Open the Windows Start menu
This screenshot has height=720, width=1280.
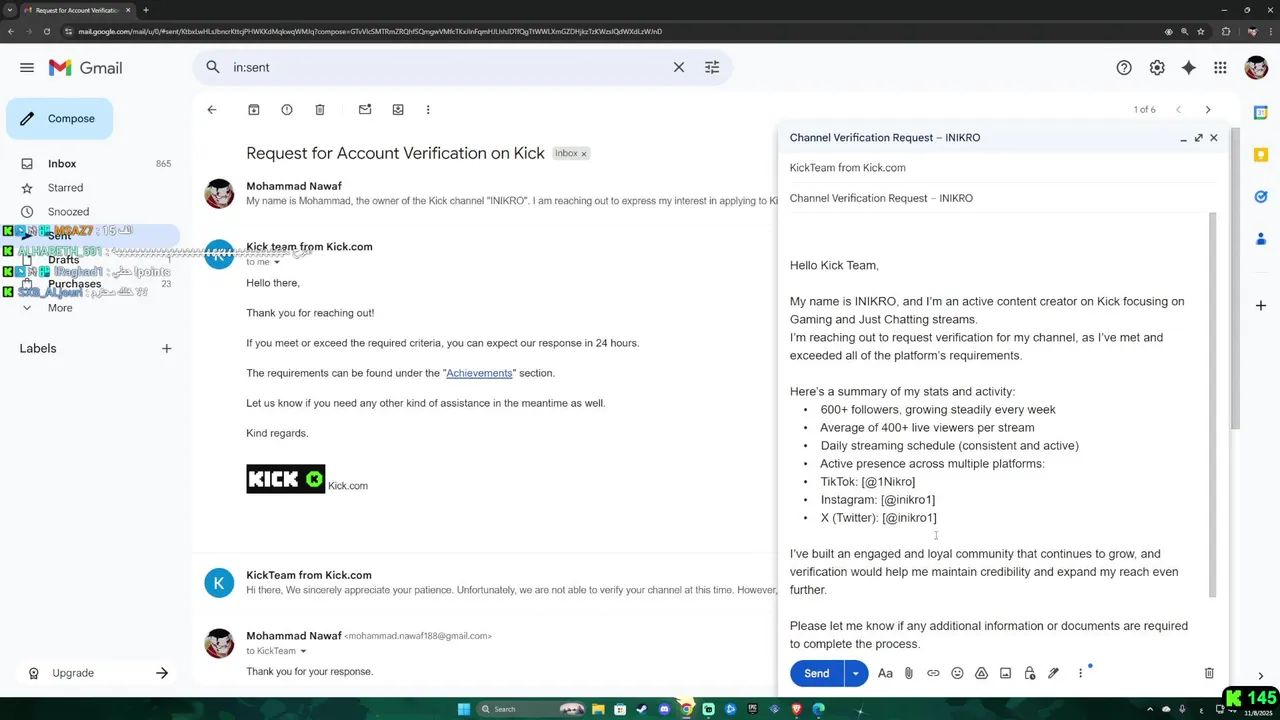[x=464, y=709]
